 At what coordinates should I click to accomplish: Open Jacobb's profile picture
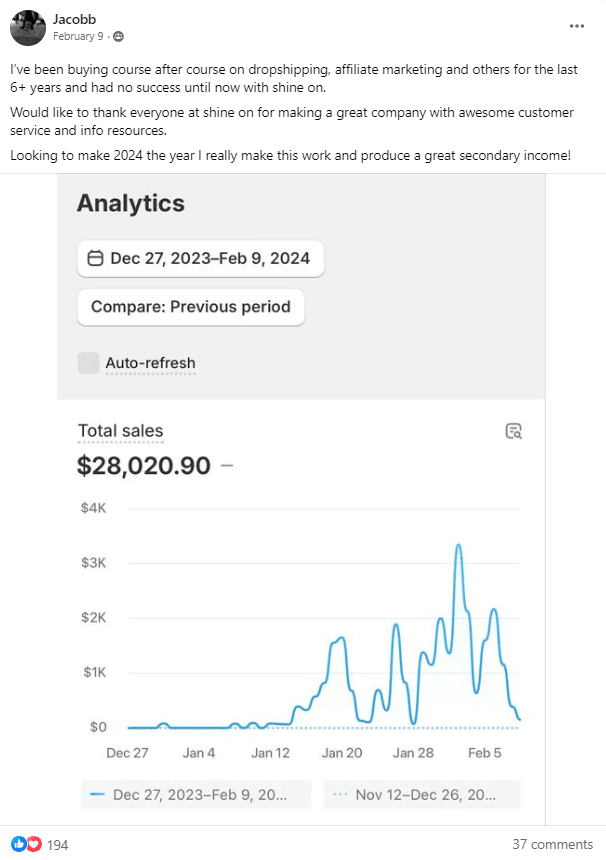(27, 27)
